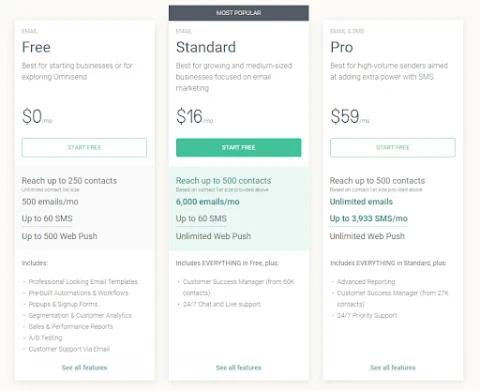Screen dimensions: 480x391
Task: Click START FREE under the Pro plan
Action: (x=393, y=148)
